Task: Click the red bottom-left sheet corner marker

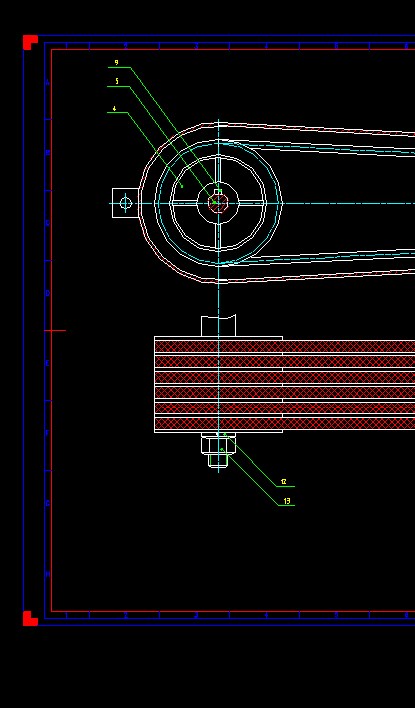Action: (x=30, y=619)
